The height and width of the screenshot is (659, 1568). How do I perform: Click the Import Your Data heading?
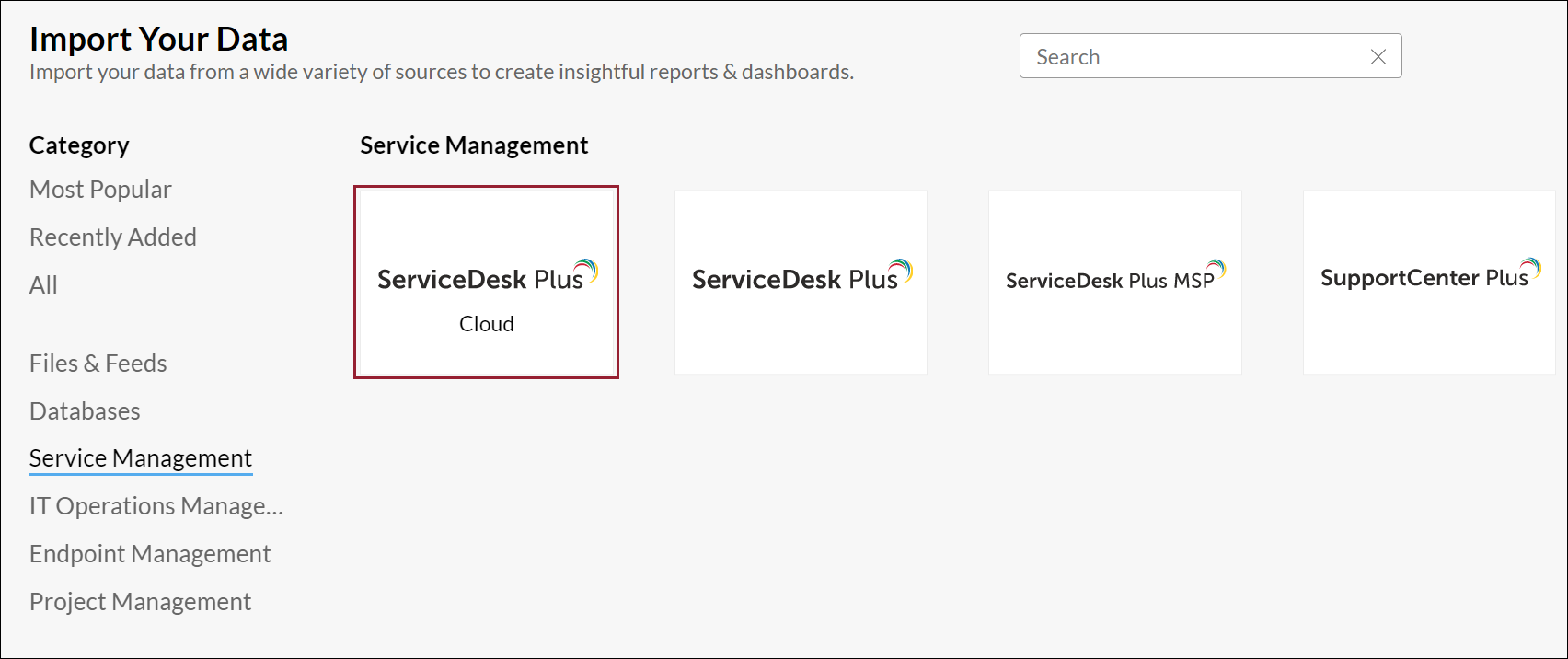[158, 39]
